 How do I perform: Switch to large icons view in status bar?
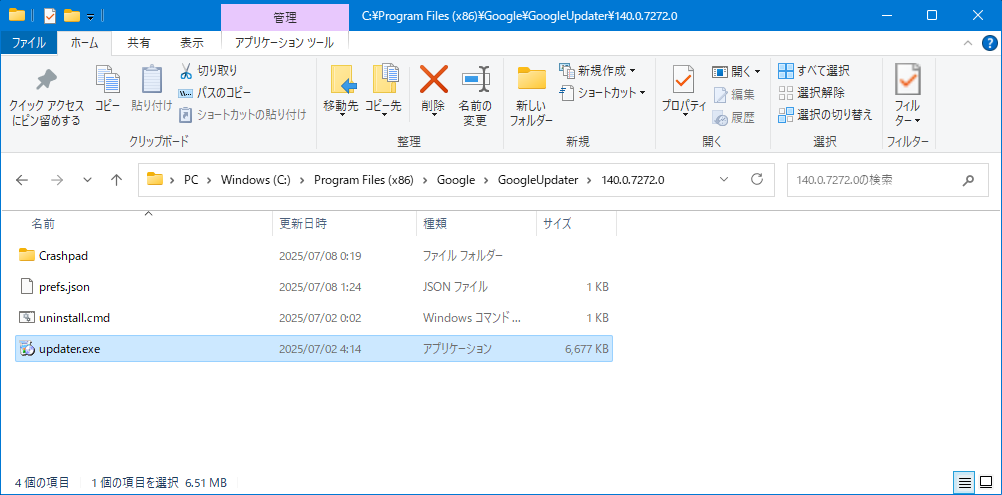pos(987,482)
